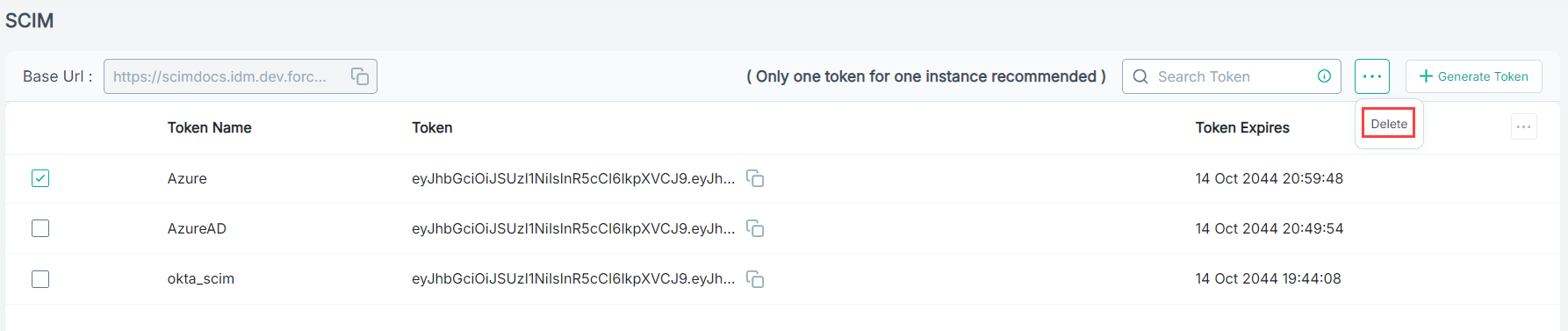Click the Token column header
Viewport: 1568px width, 331px height.
point(432,128)
